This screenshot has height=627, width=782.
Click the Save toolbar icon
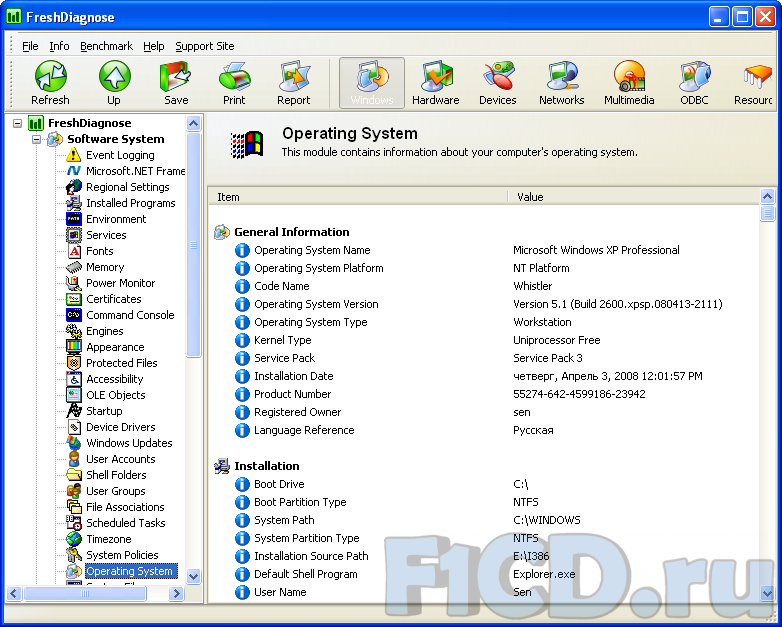(176, 83)
